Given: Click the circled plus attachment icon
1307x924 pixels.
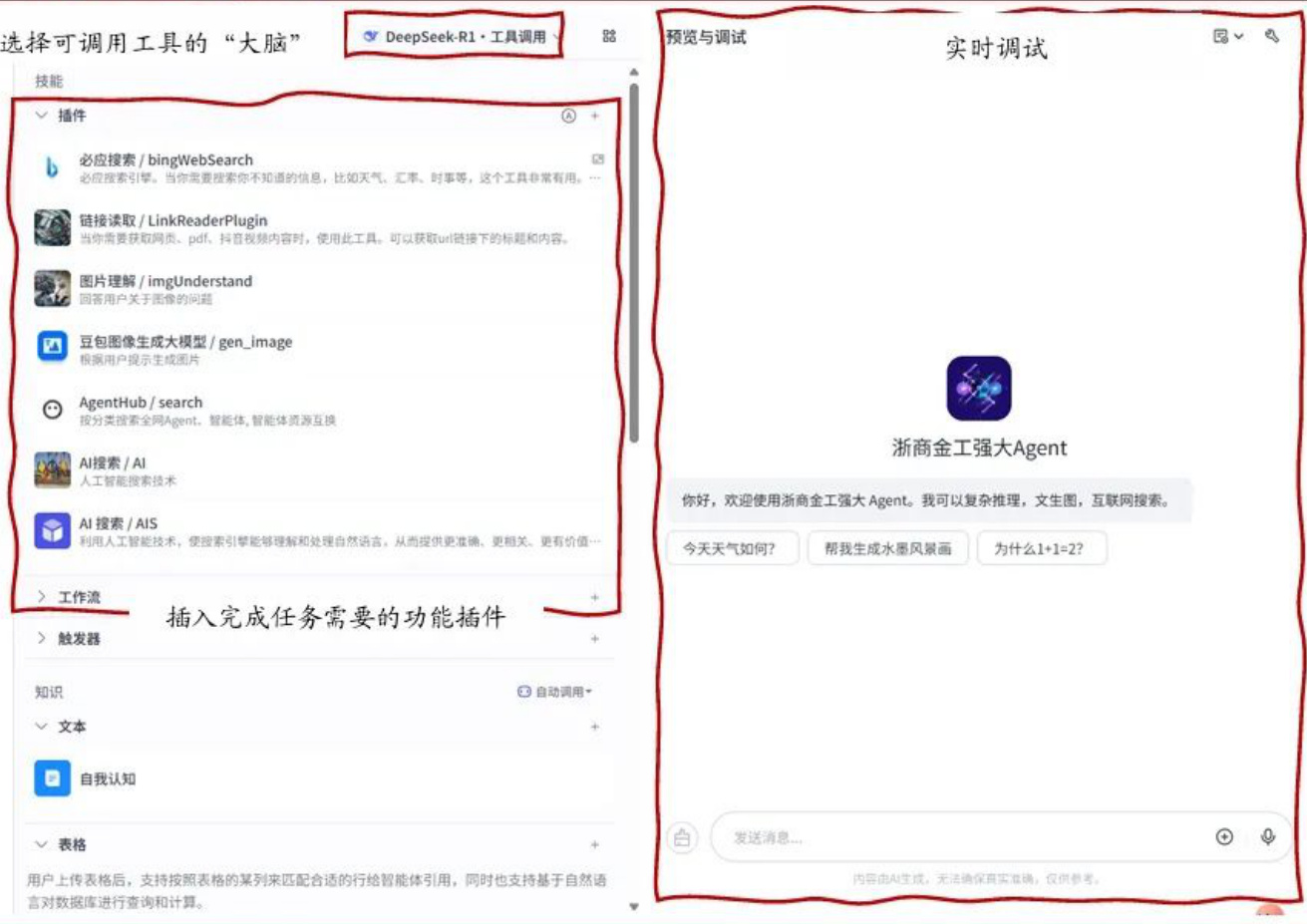Looking at the screenshot, I should (1224, 837).
